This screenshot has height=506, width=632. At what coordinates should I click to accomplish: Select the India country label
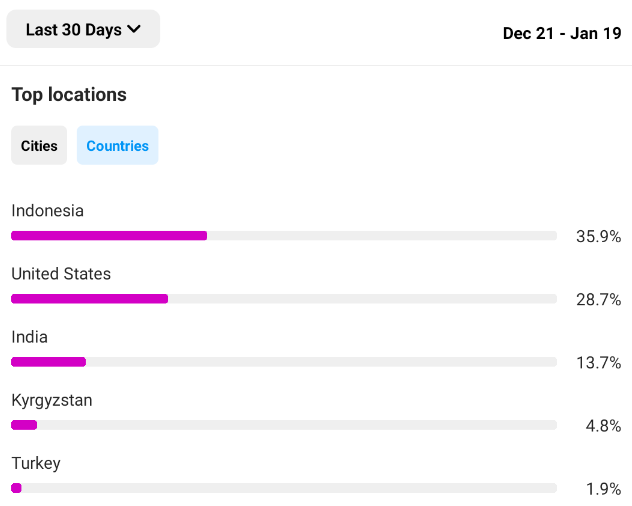click(x=29, y=337)
